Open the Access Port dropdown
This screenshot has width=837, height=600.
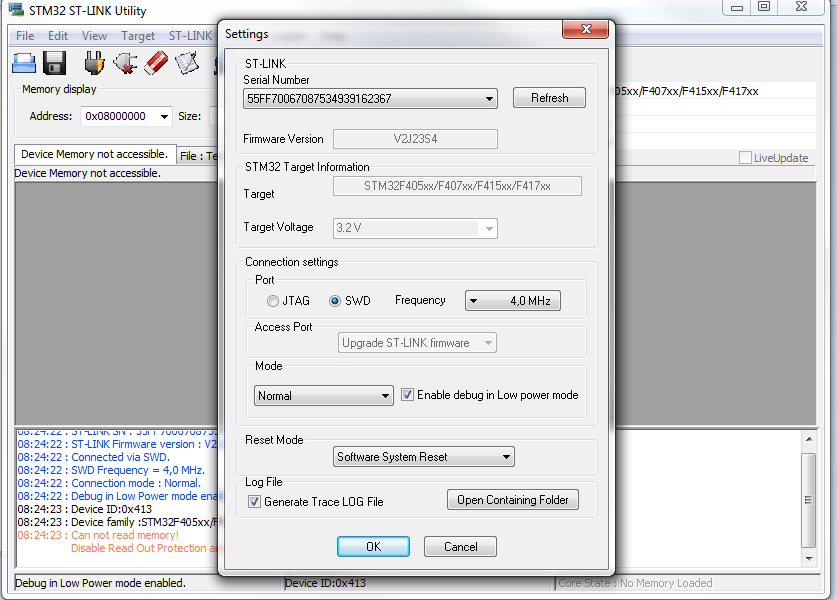point(417,343)
